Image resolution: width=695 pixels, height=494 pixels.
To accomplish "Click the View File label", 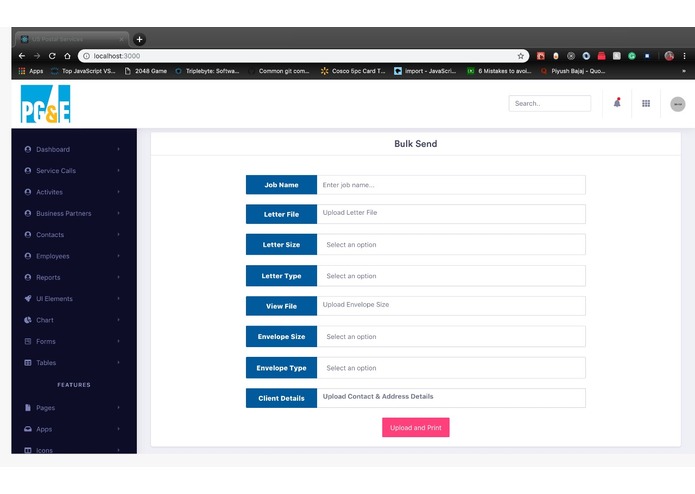I will click(x=281, y=306).
